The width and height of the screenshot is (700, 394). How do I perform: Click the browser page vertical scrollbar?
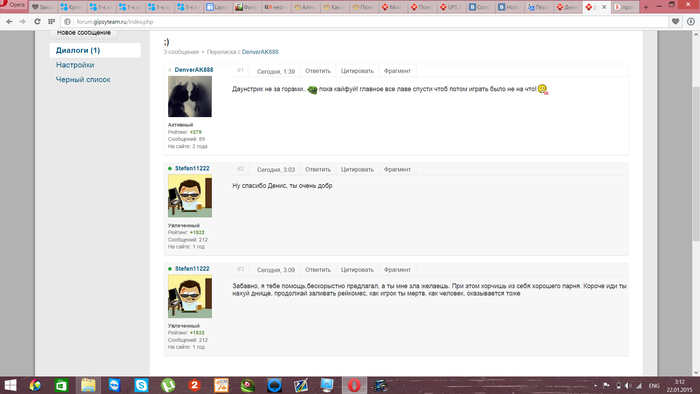coord(696,163)
